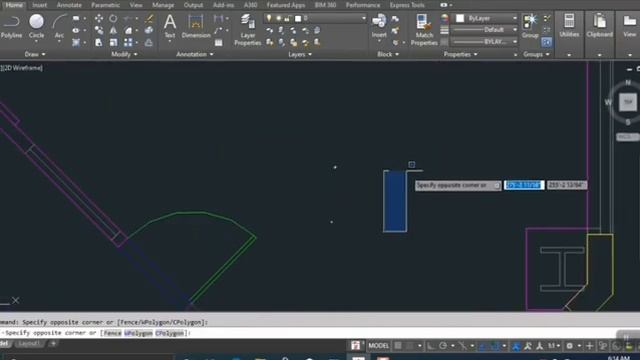Viewport: 640px width, 360px height.
Task: Select the Stretch tool in Modify
Action: [x=99, y=42]
